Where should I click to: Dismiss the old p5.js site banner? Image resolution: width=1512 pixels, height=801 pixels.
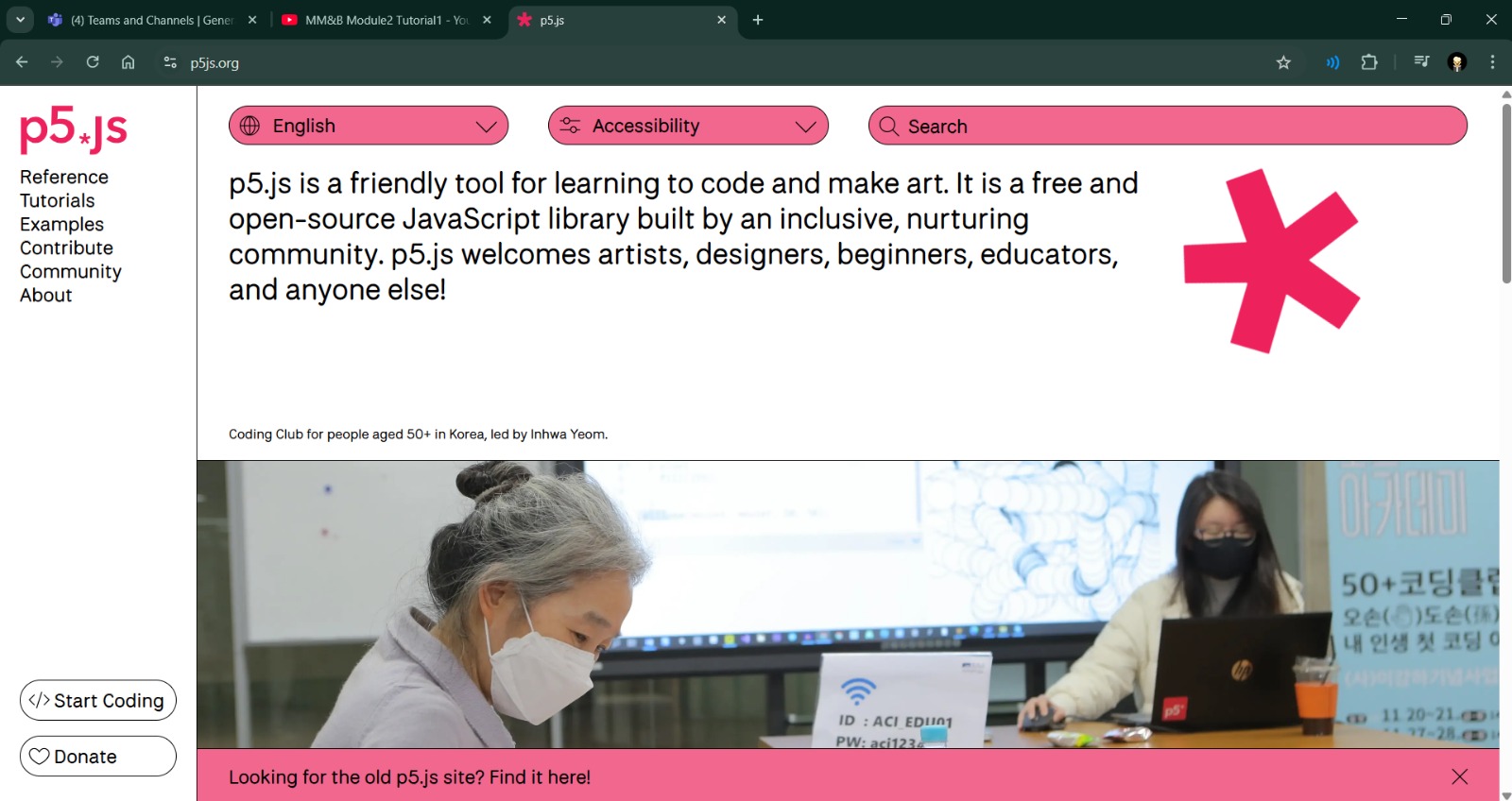[1459, 776]
